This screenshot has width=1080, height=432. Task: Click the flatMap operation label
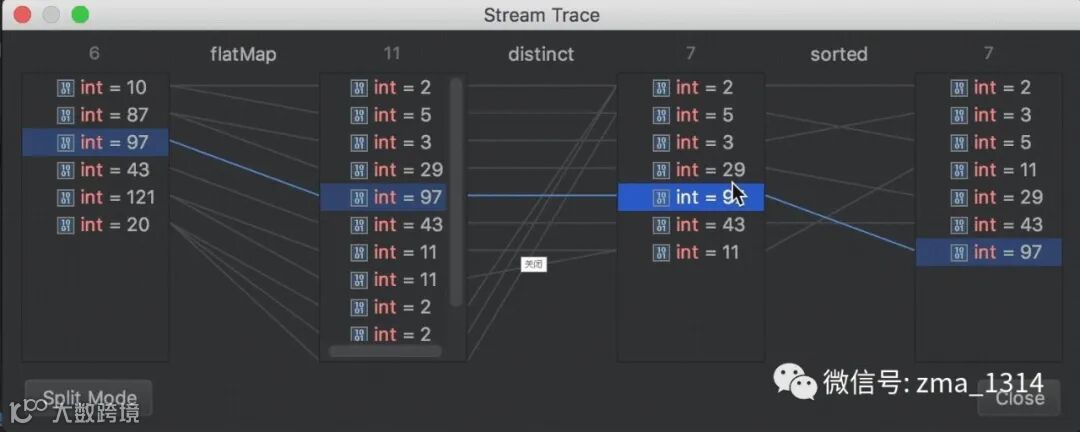pyautogui.click(x=243, y=54)
